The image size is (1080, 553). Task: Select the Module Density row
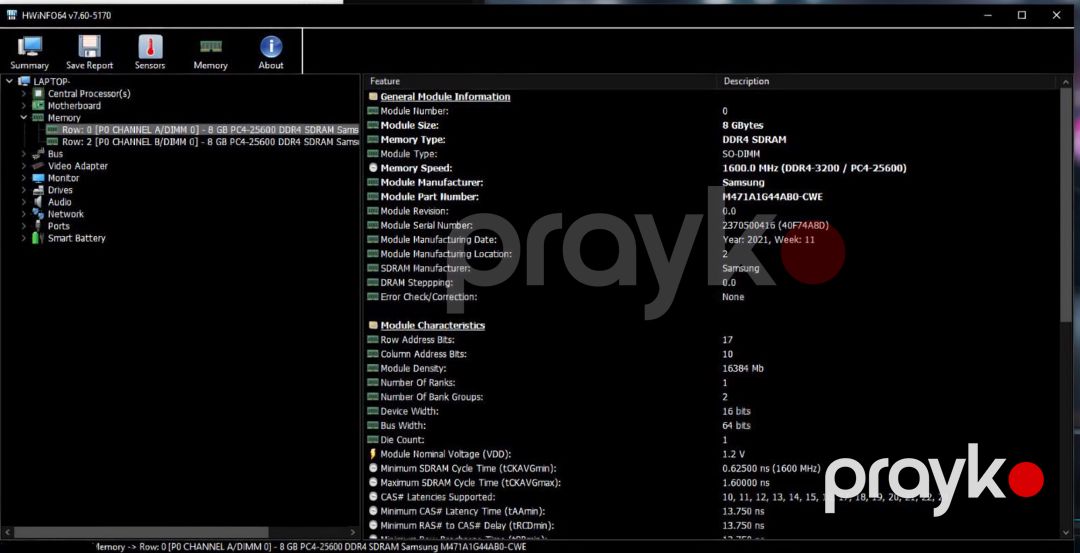(x=712, y=368)
